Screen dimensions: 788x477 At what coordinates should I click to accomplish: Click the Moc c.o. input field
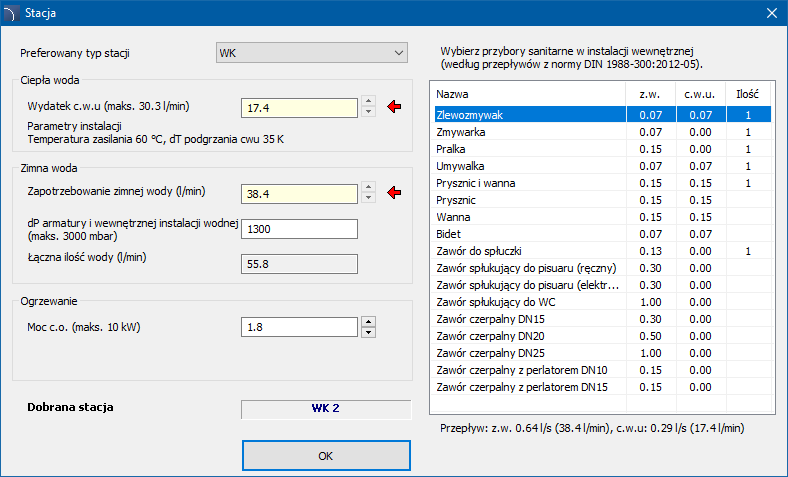pos(299,327)
